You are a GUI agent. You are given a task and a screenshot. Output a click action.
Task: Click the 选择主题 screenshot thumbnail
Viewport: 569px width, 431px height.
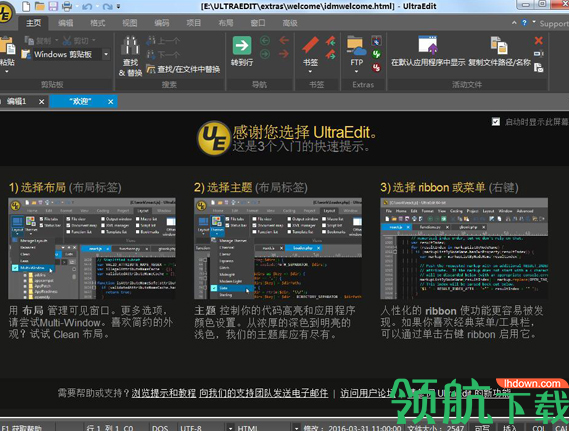pos(278,248)
